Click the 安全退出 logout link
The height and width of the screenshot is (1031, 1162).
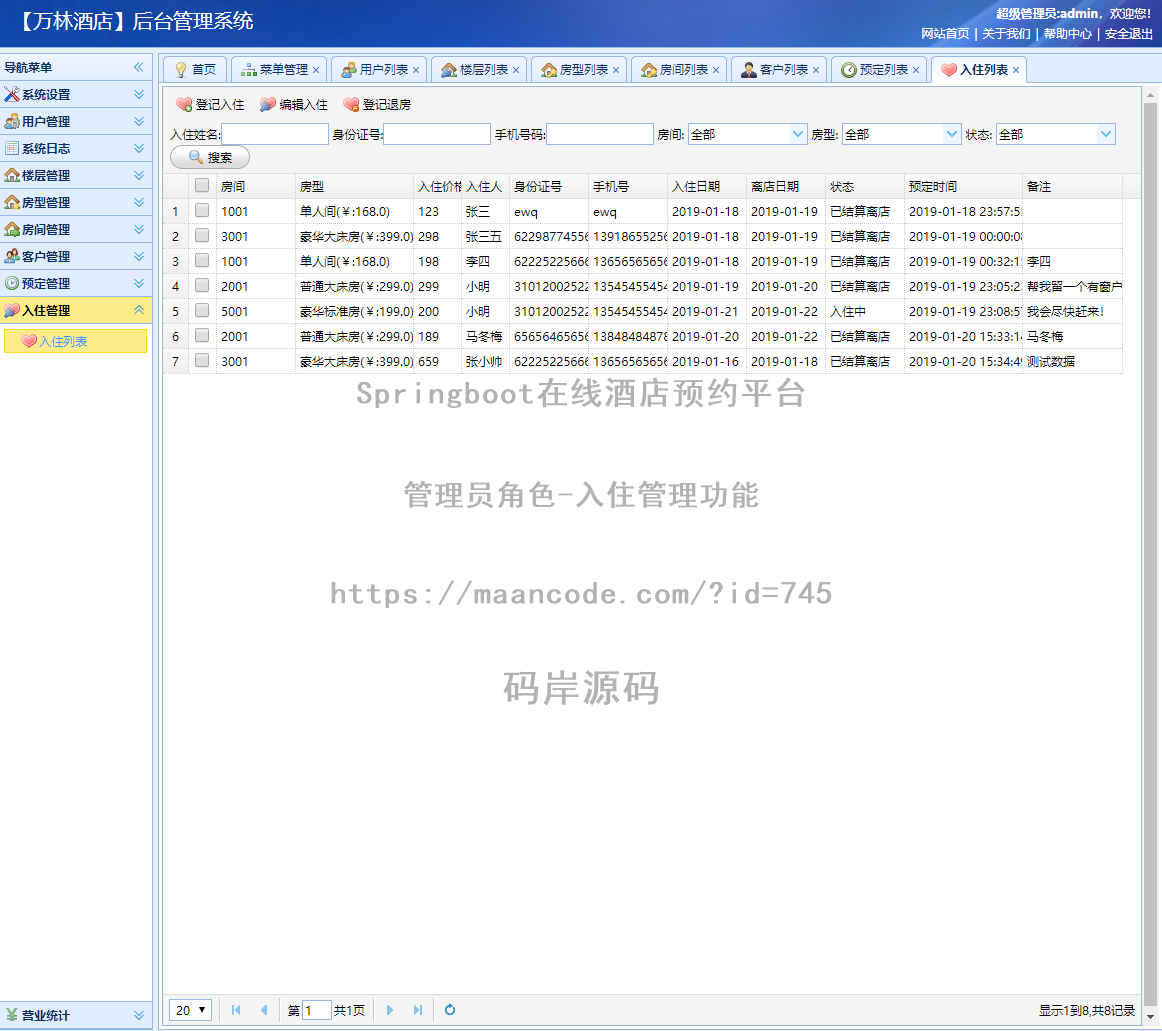[x=1129, y=34]
